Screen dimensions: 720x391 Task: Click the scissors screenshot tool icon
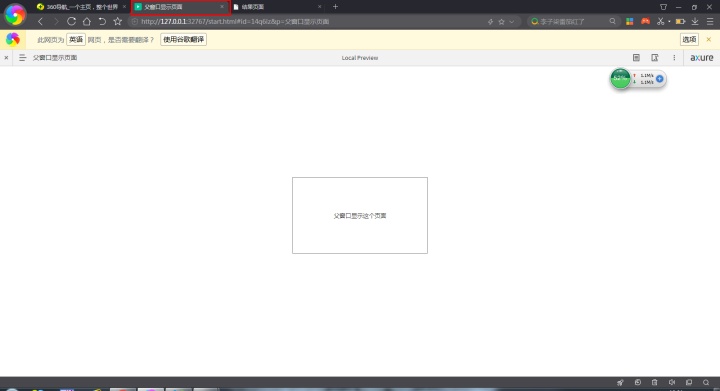pyautogui.click(x=660, y=21)
